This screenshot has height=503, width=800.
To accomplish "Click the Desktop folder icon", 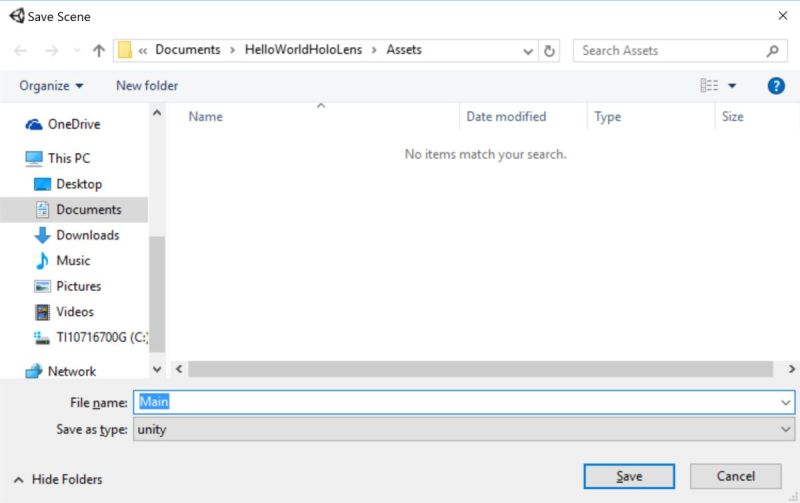I will (42, 184).
